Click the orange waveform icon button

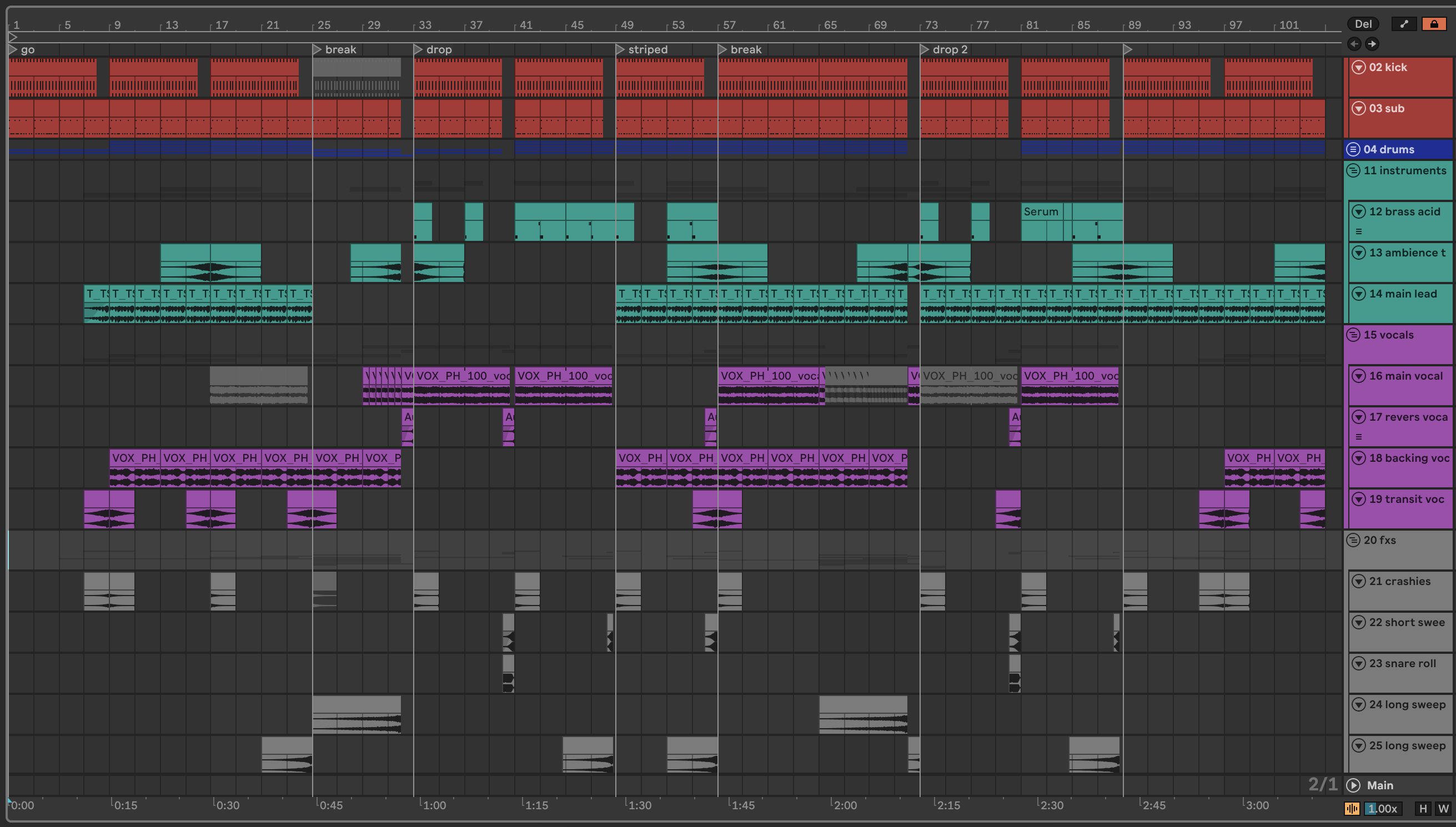[1352, 808]
